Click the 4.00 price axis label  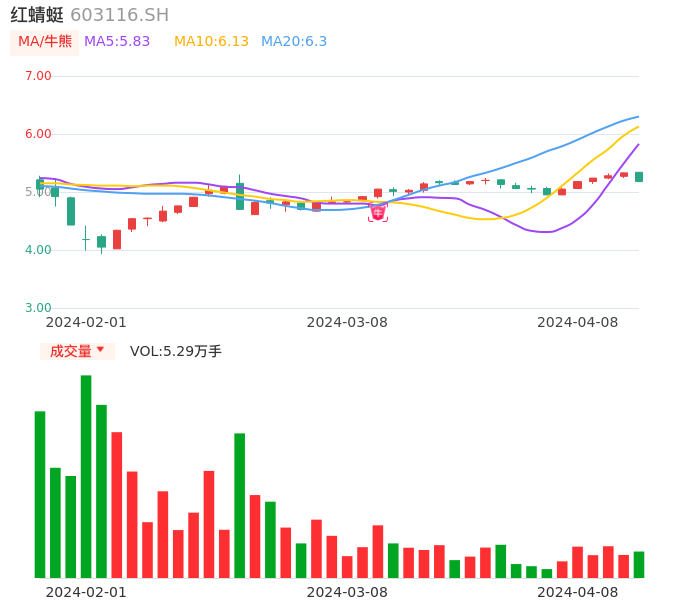click(37, 250)
